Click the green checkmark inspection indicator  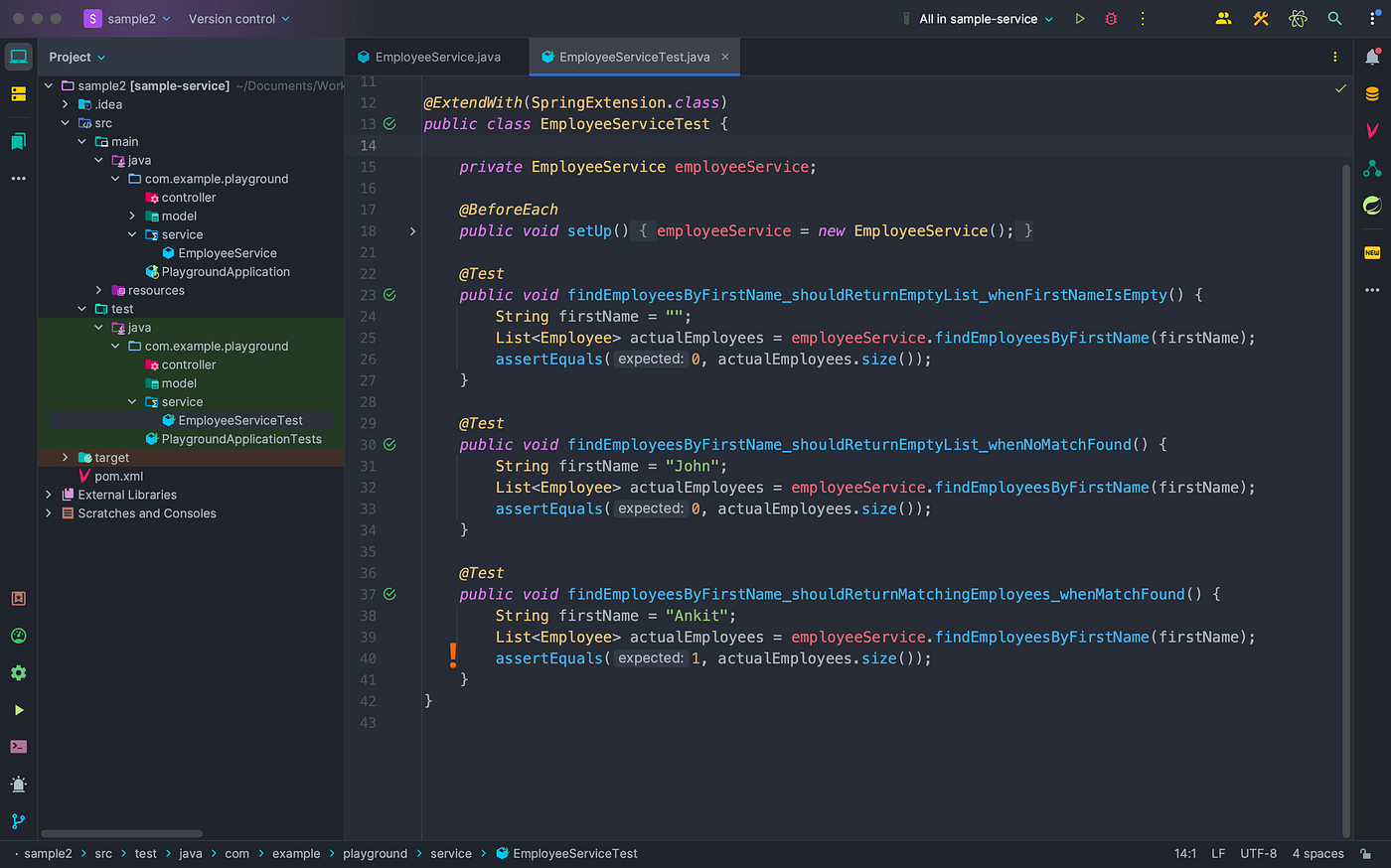(1339, 87)
